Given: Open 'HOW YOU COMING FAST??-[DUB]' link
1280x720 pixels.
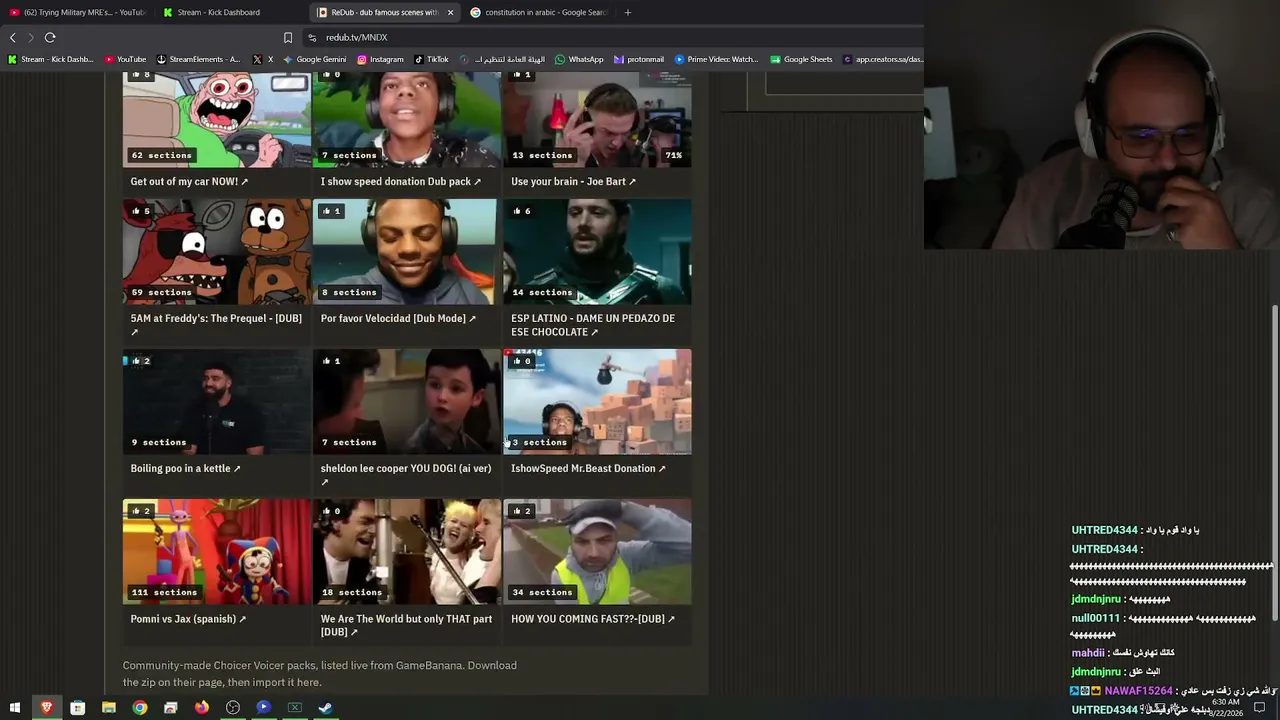Looking at the screenshot, I should tap(593, 619).
